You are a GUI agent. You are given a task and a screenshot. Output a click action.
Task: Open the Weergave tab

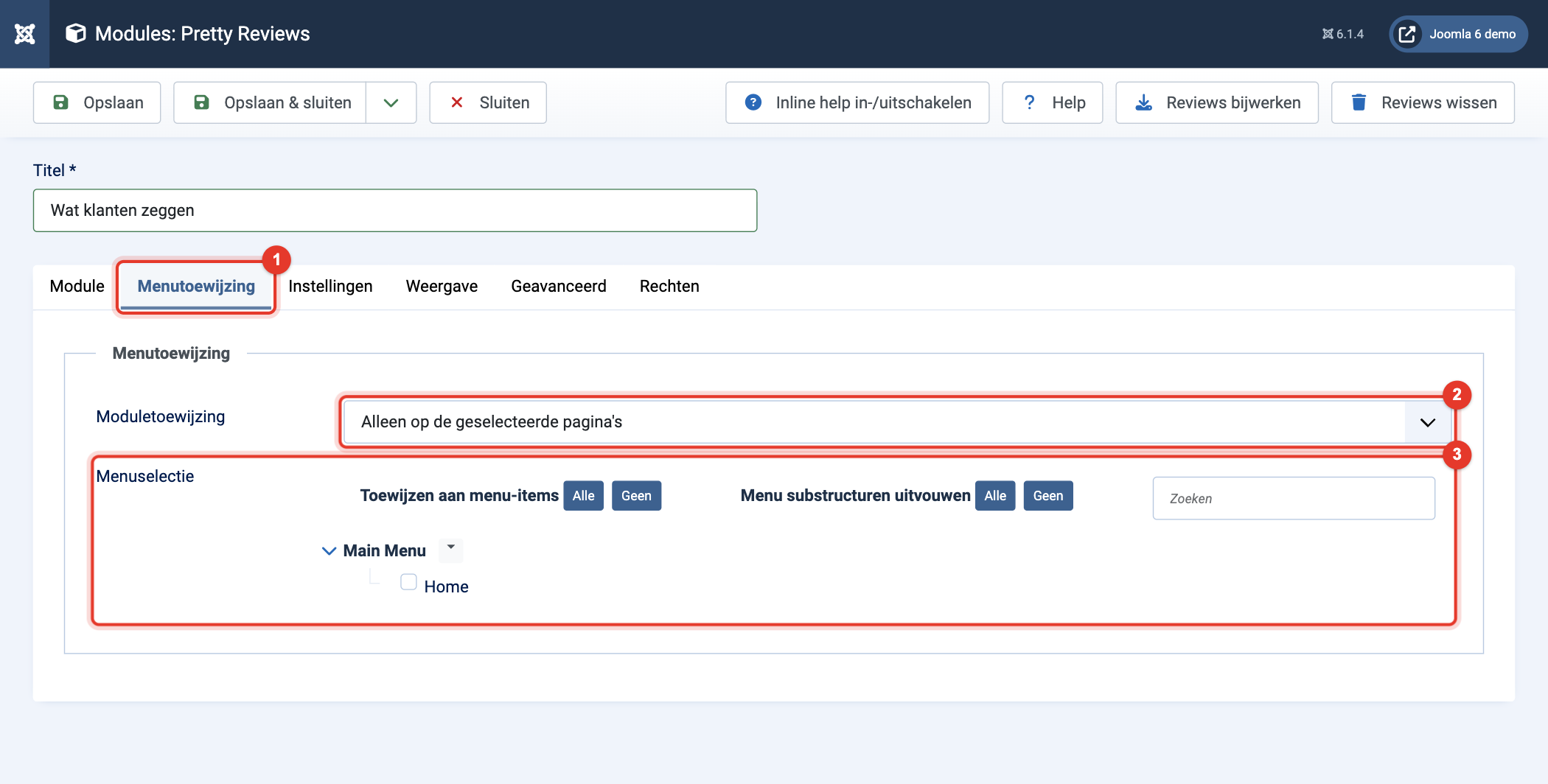point(442,286)
